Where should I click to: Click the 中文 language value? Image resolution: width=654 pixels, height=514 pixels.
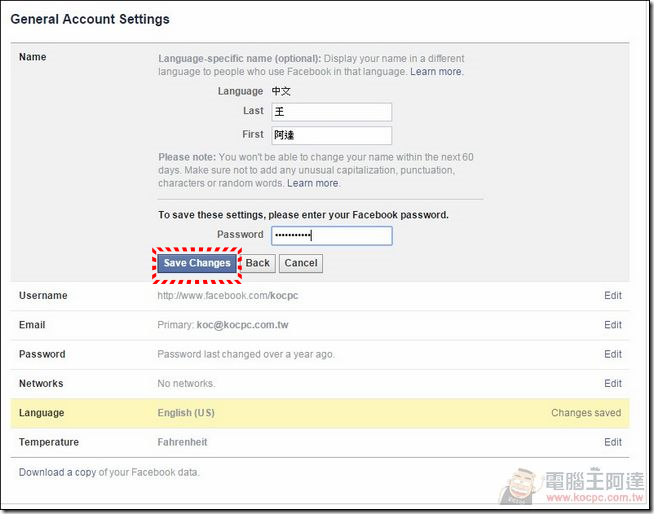coord(281,91)
